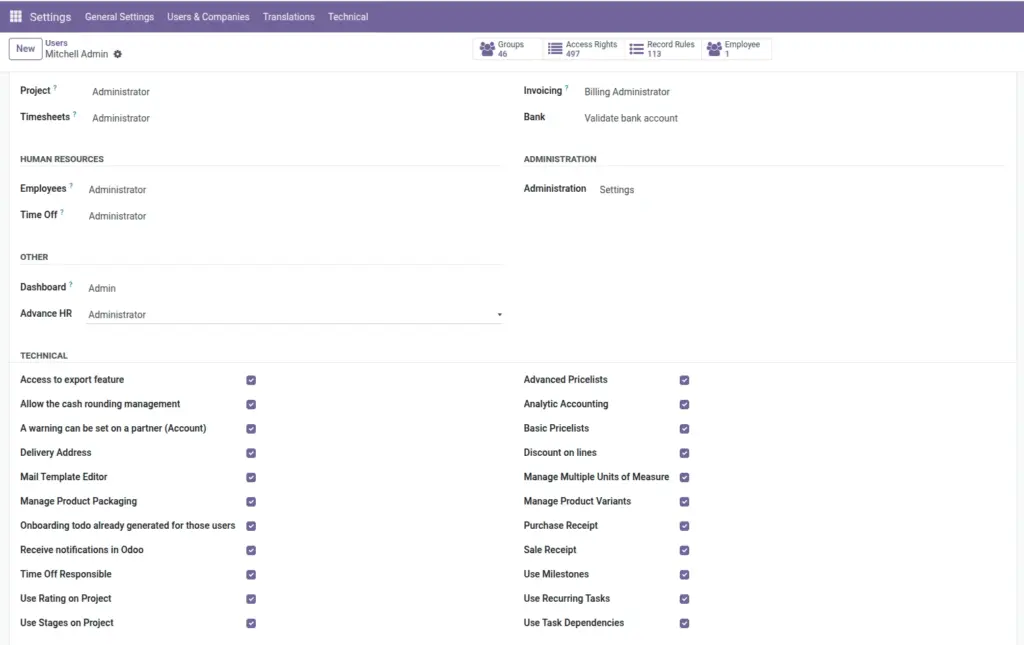Click the Record Rules list icon
Screen dimensions: 1024x645
coord(636,49)
